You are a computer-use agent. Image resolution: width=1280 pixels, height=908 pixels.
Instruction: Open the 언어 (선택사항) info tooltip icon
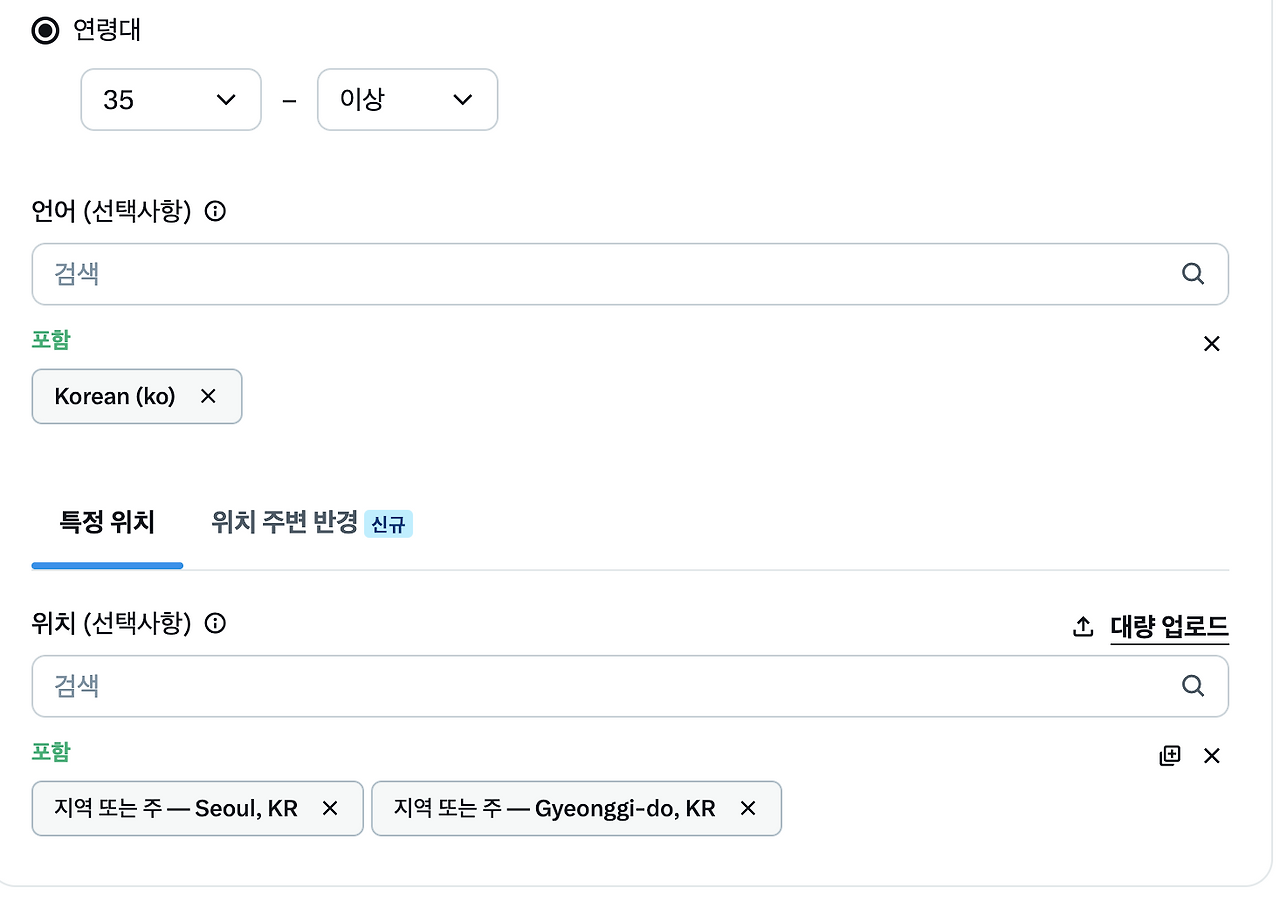coord(215,211)
